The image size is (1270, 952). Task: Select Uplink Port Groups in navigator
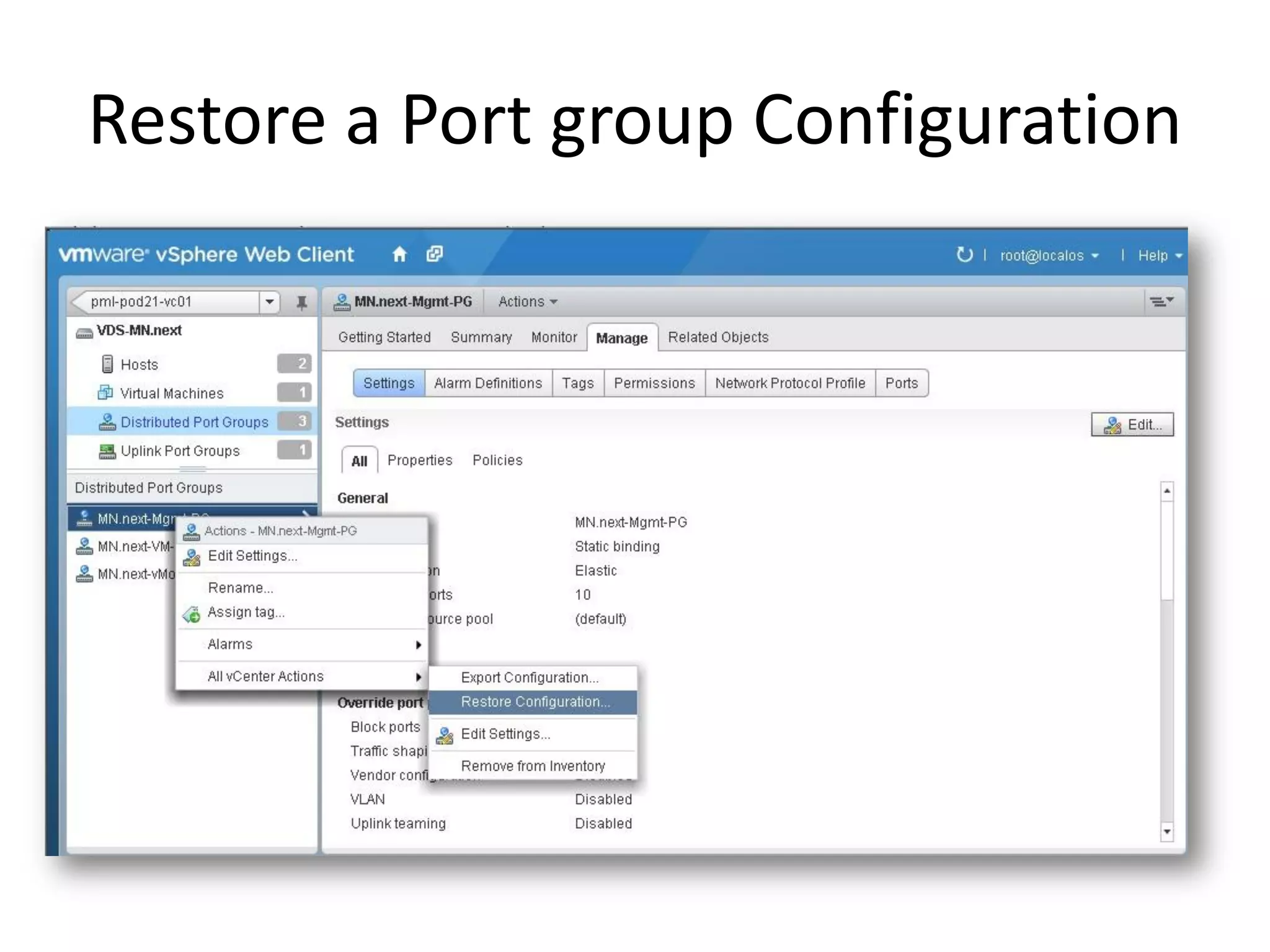tap(192, 451)
